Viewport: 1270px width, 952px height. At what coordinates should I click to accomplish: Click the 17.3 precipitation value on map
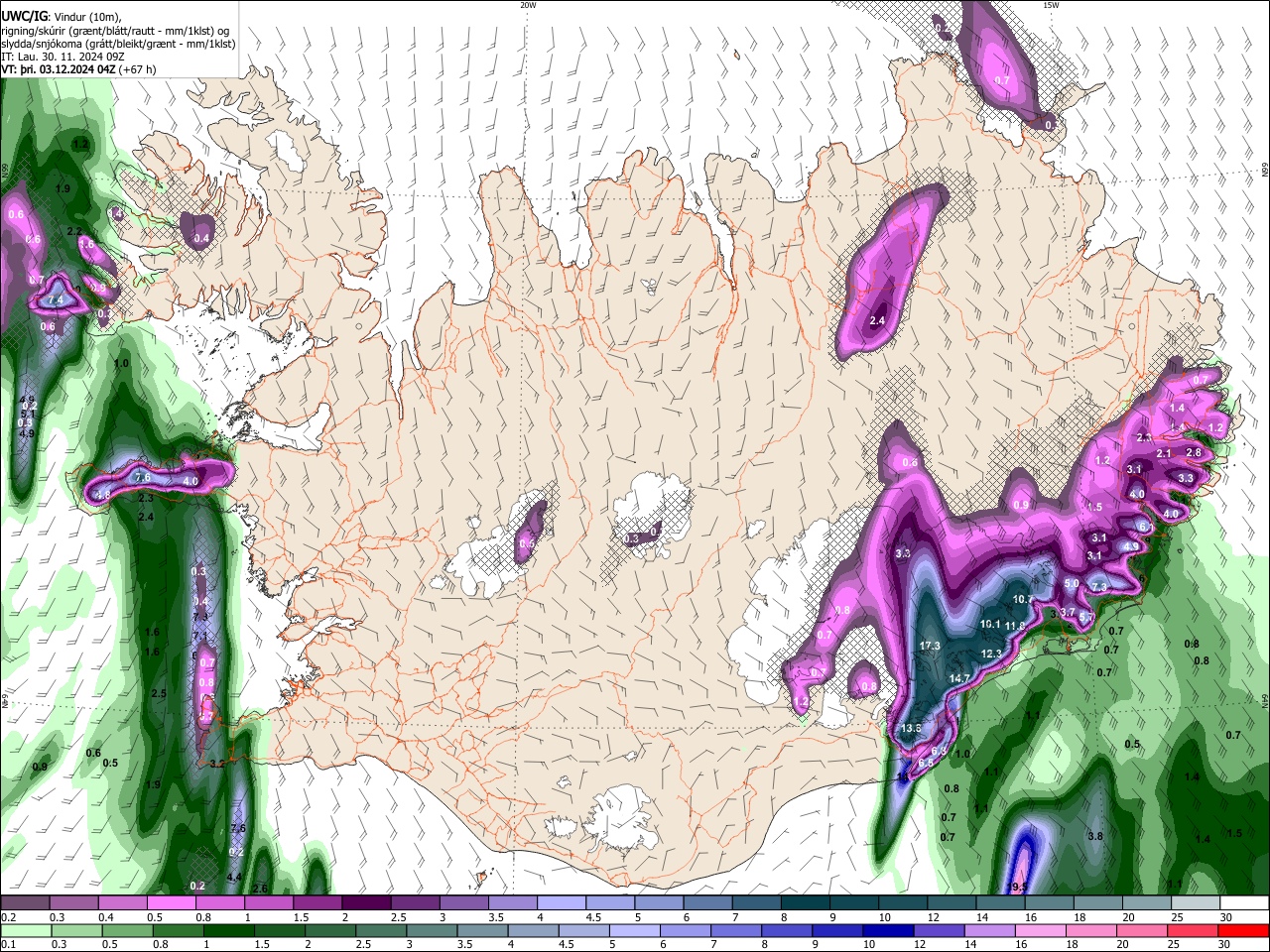(929, 646)
